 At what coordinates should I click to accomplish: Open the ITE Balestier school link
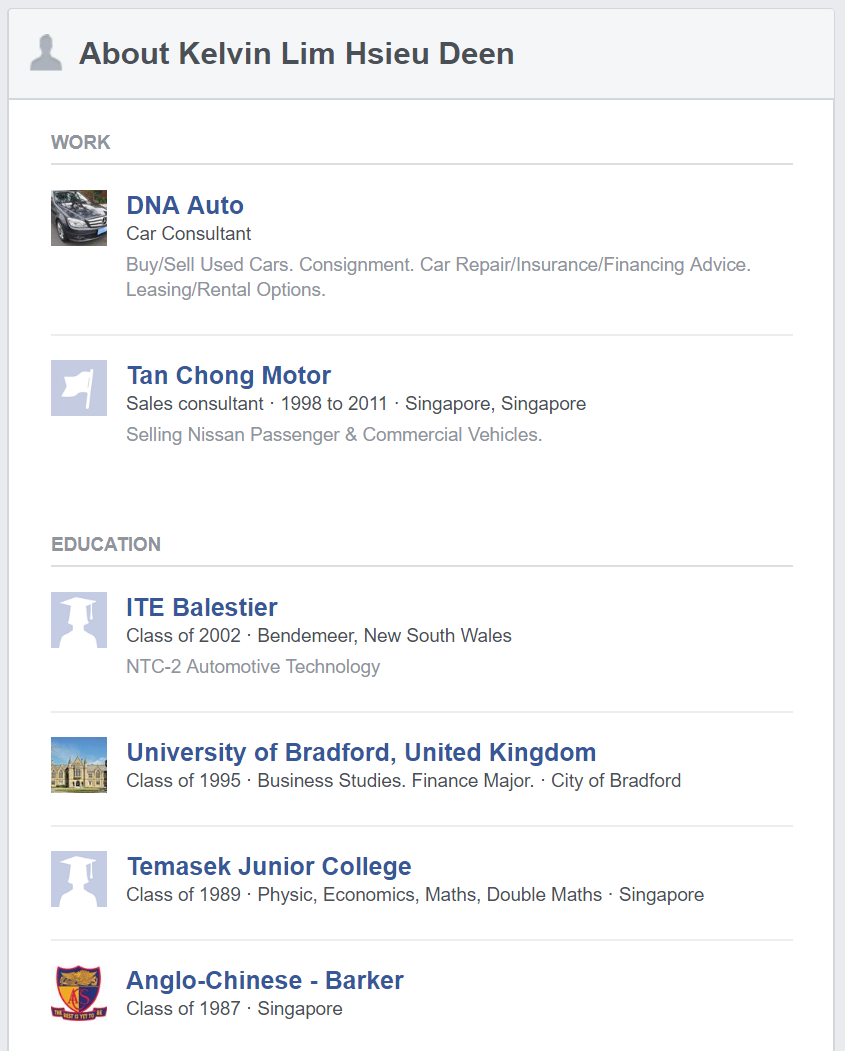[202, 607]
